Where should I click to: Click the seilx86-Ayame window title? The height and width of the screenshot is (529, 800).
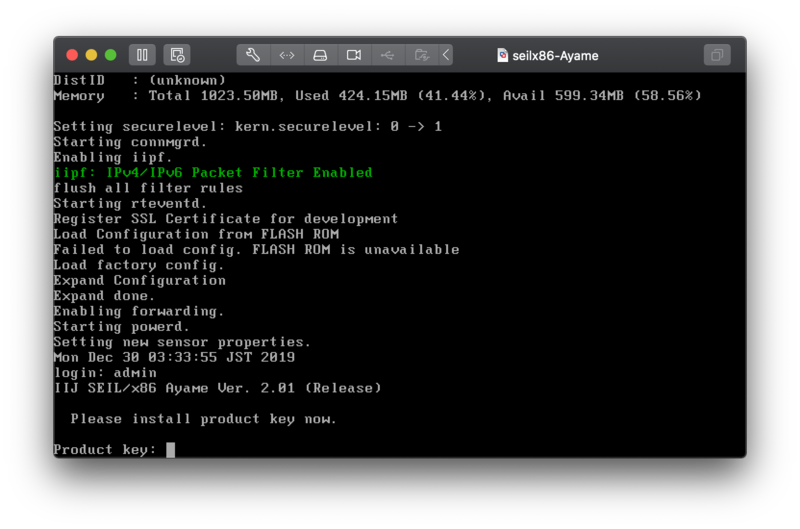(x=555, y=56)
